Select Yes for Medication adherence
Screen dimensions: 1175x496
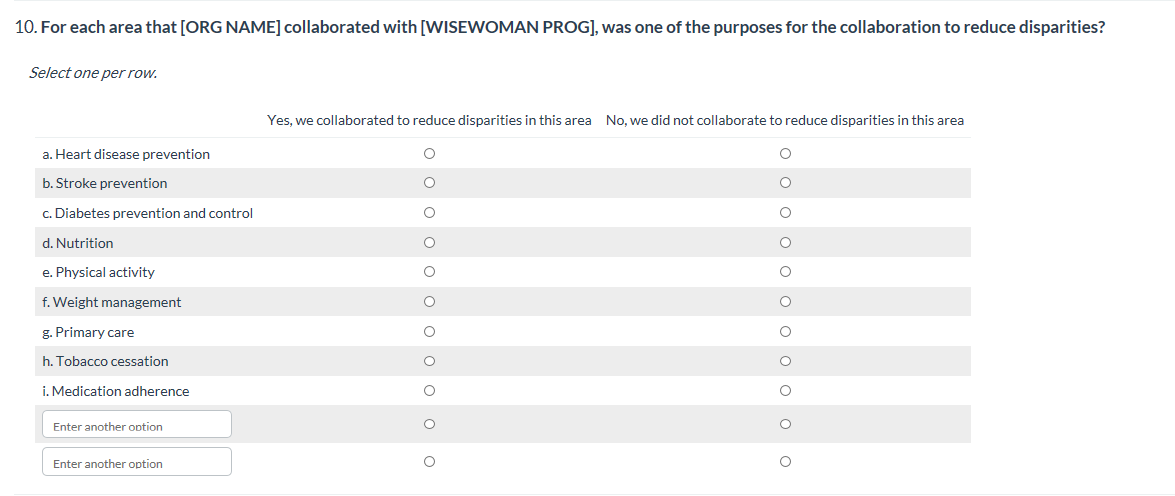429,391
